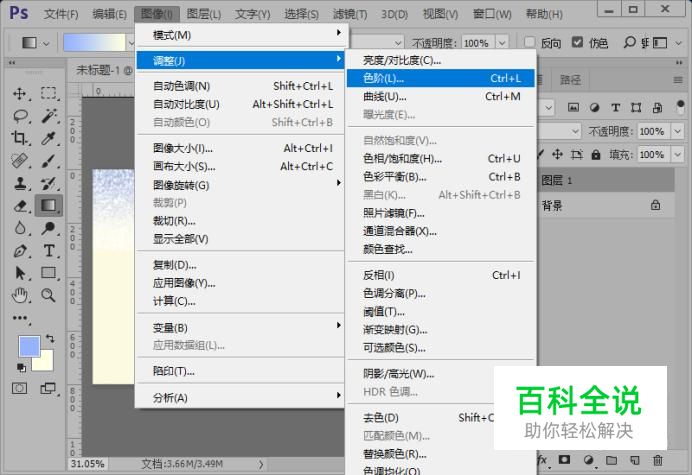
Task: Select the Clone Stamp tool
Action: click(x=20, y=183)
